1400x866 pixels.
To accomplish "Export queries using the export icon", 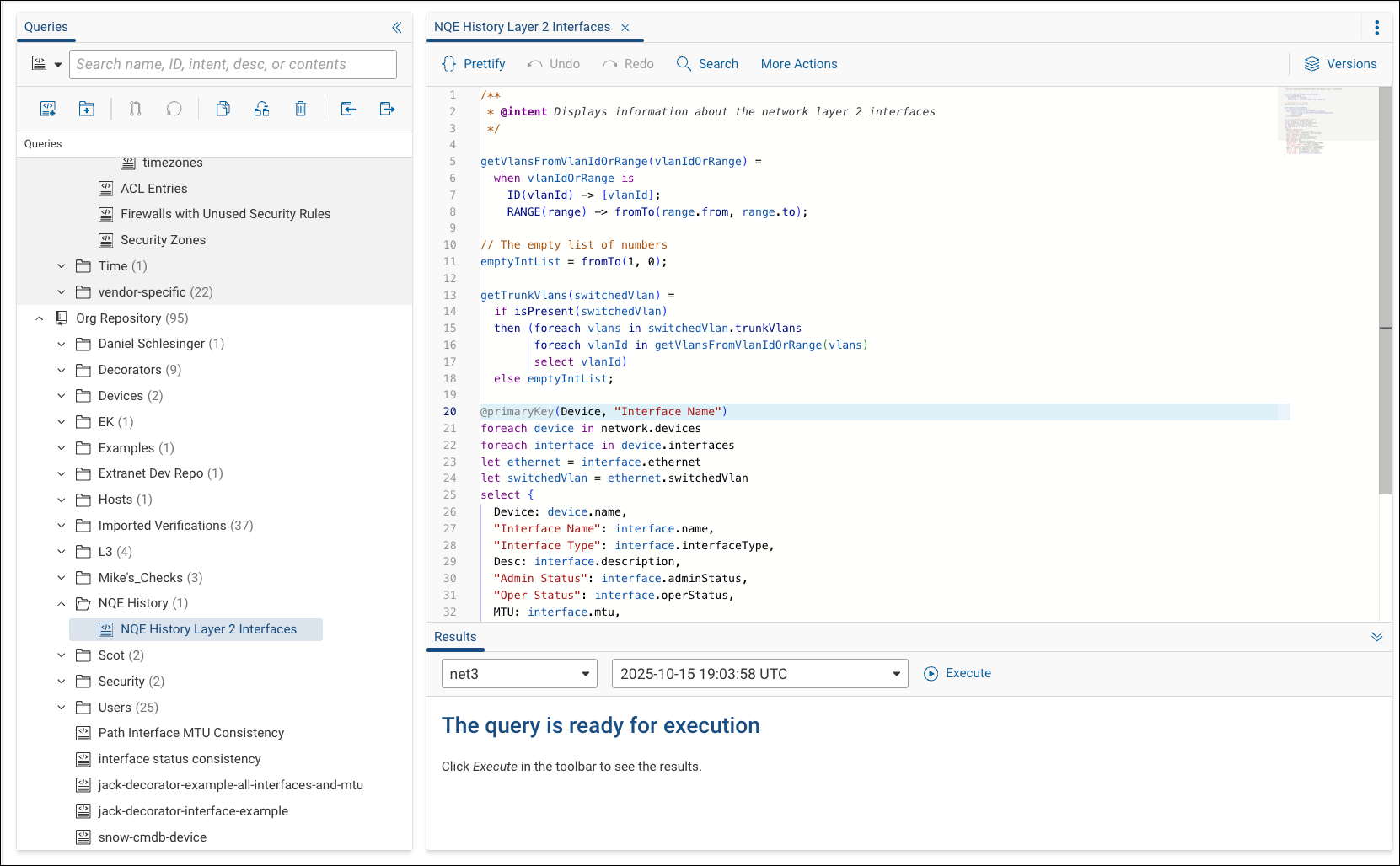I will [387, 108].
